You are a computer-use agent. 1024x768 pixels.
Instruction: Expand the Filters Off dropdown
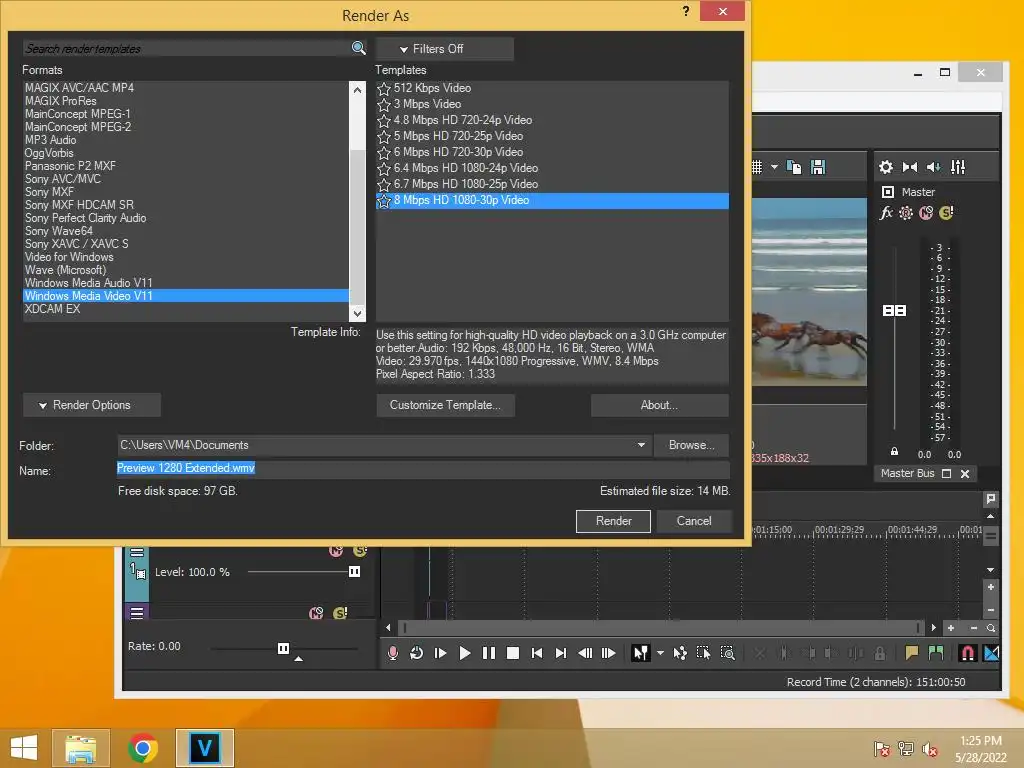(444, 49)
